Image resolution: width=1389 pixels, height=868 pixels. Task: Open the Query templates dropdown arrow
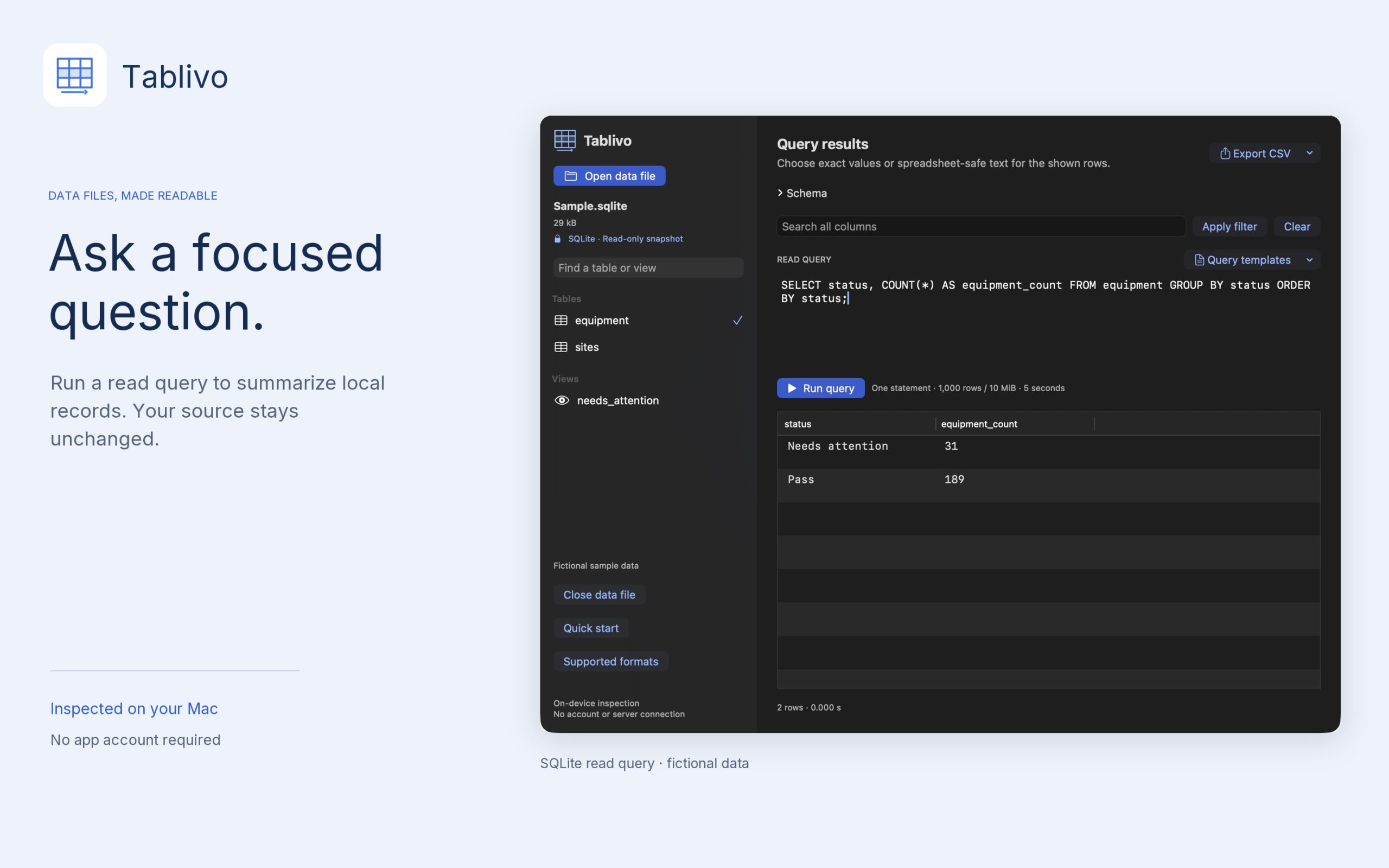point(1309,260)
